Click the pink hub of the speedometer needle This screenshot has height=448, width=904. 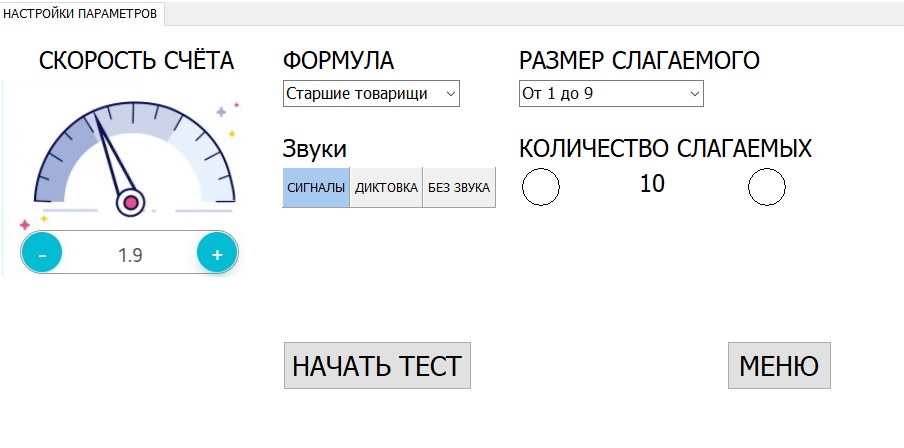[x=130, y=203]
